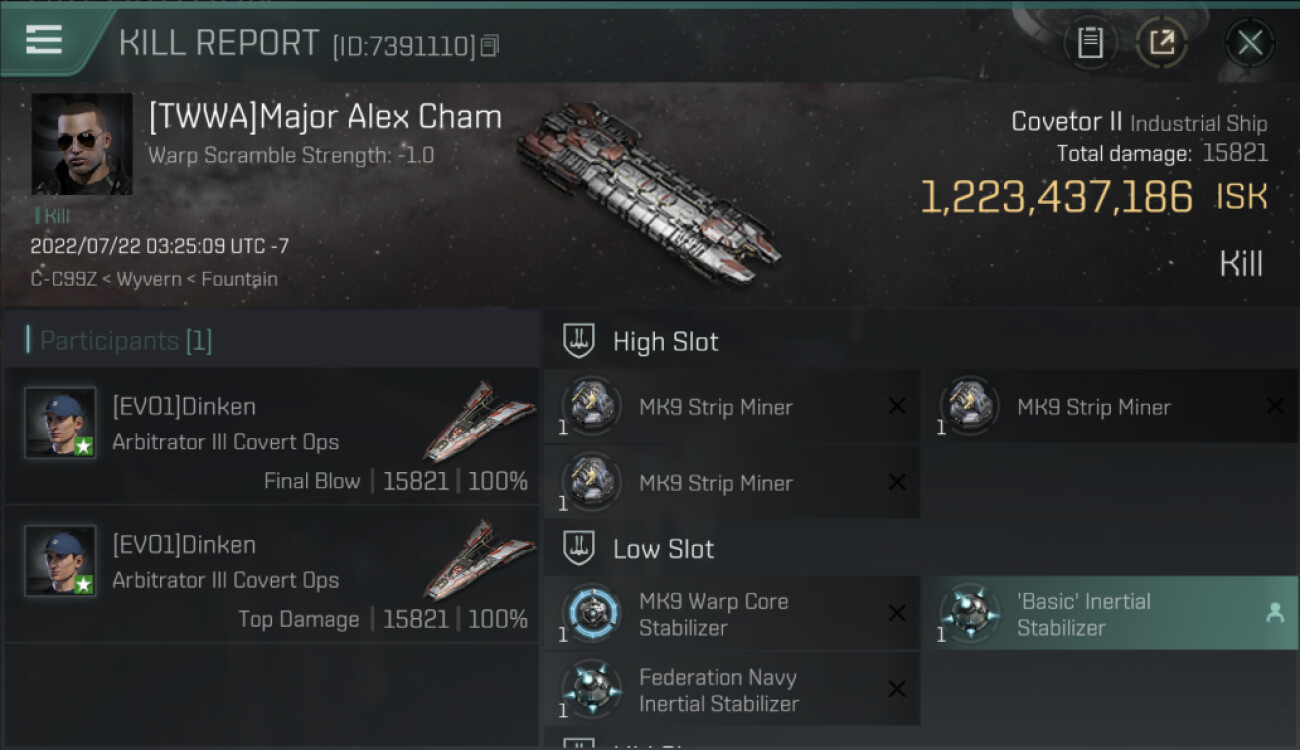Screen dimensions: 1300x750
Task: Click the High Slot section header
Action: [665, 342]
